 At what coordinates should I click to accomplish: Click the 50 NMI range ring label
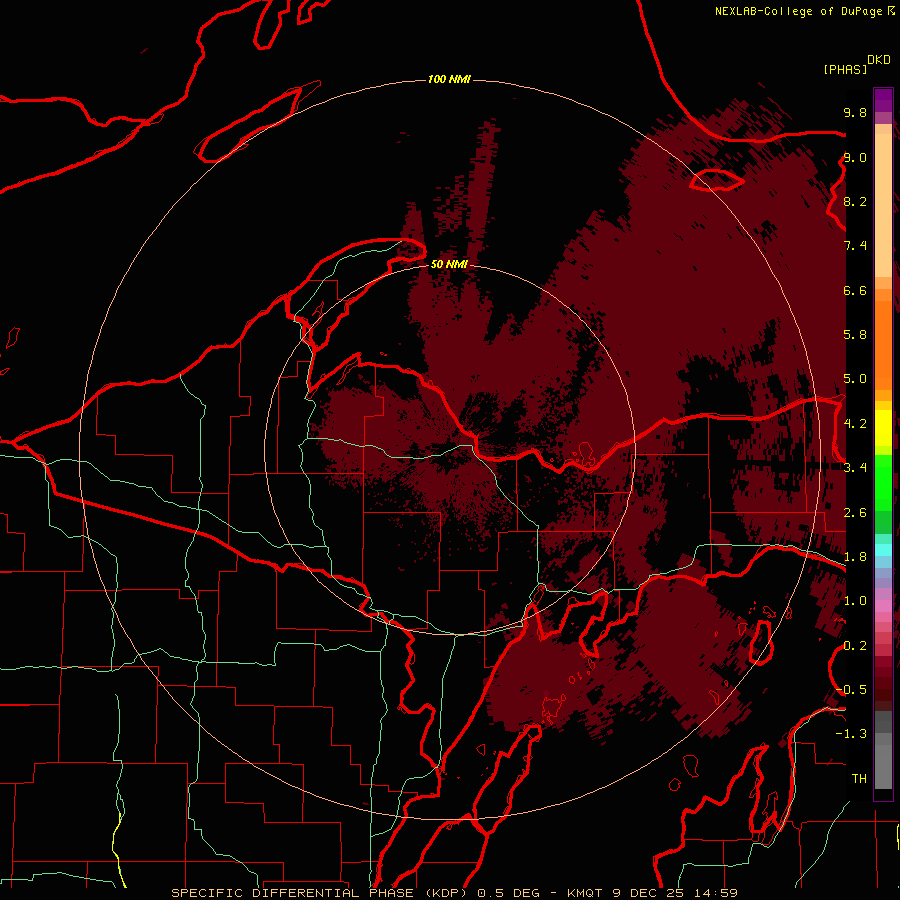(449, 264)
